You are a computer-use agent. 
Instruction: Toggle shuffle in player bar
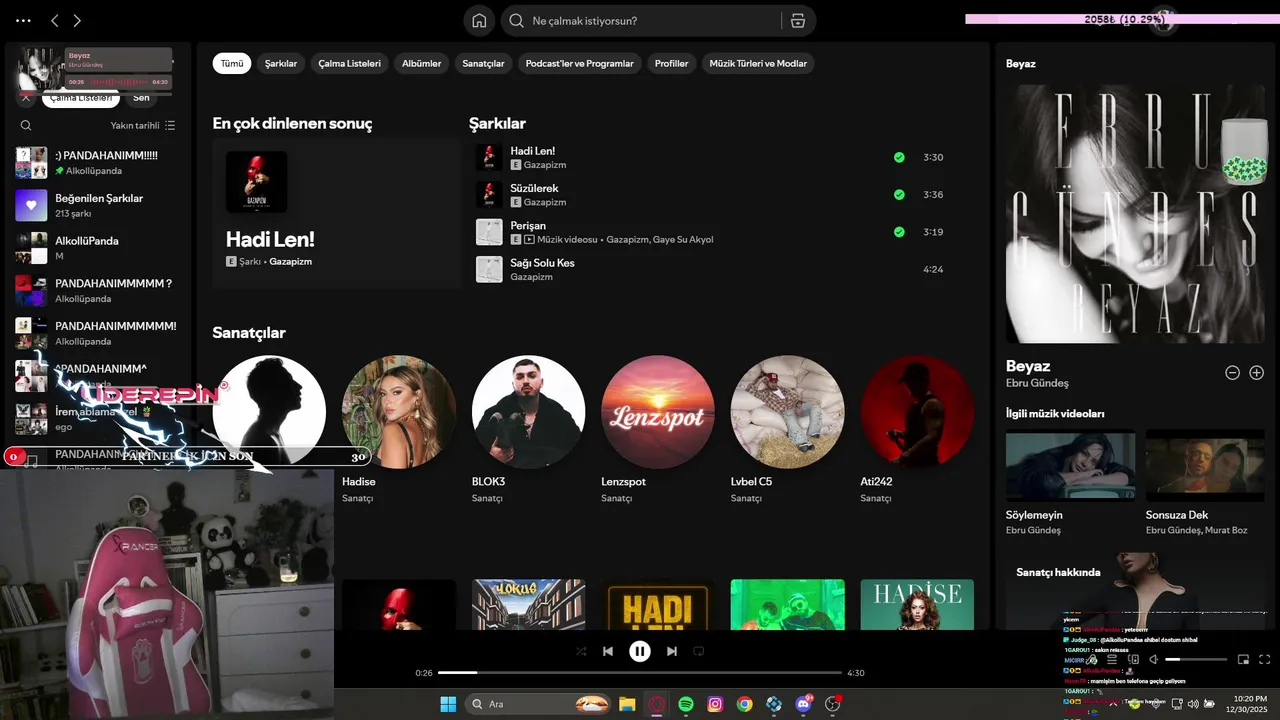pos(581,651)
